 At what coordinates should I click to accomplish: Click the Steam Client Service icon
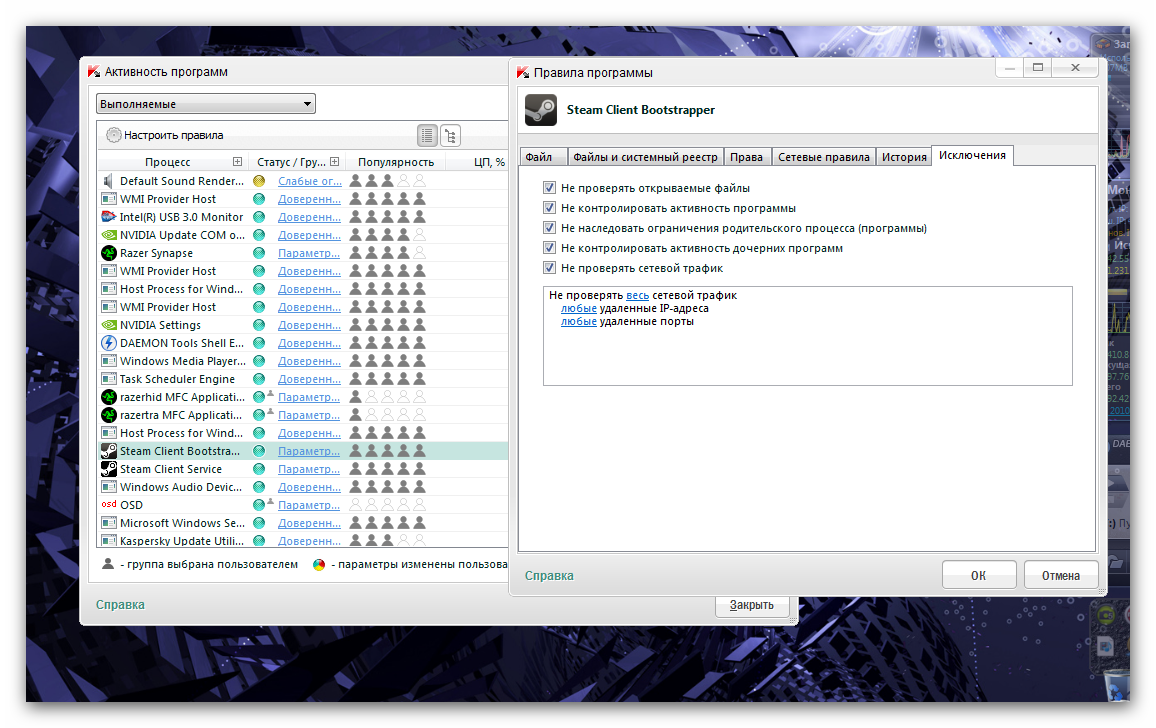(x=109, y=469)
